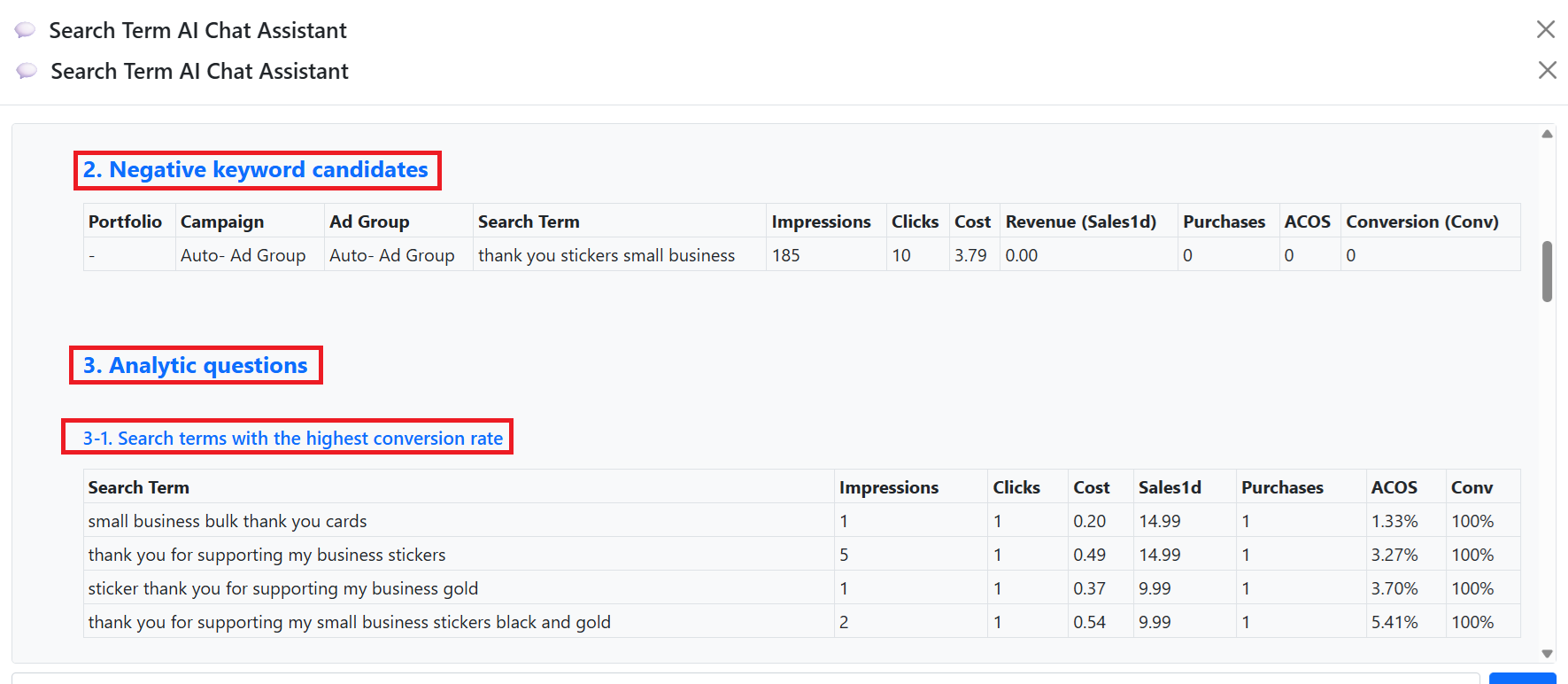Close the lower Search Term AI Chat Assistant header
The image size is (1568, 684).
pyautogui.click(x=1547, y=70)
